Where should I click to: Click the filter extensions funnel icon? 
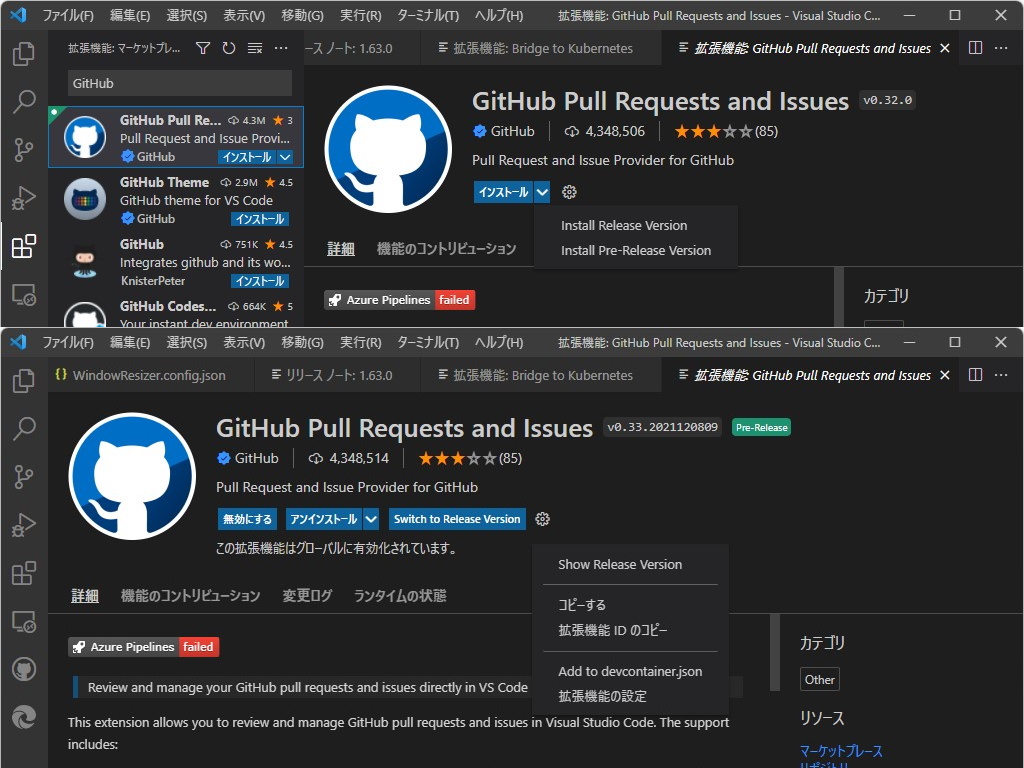(203, 48)
